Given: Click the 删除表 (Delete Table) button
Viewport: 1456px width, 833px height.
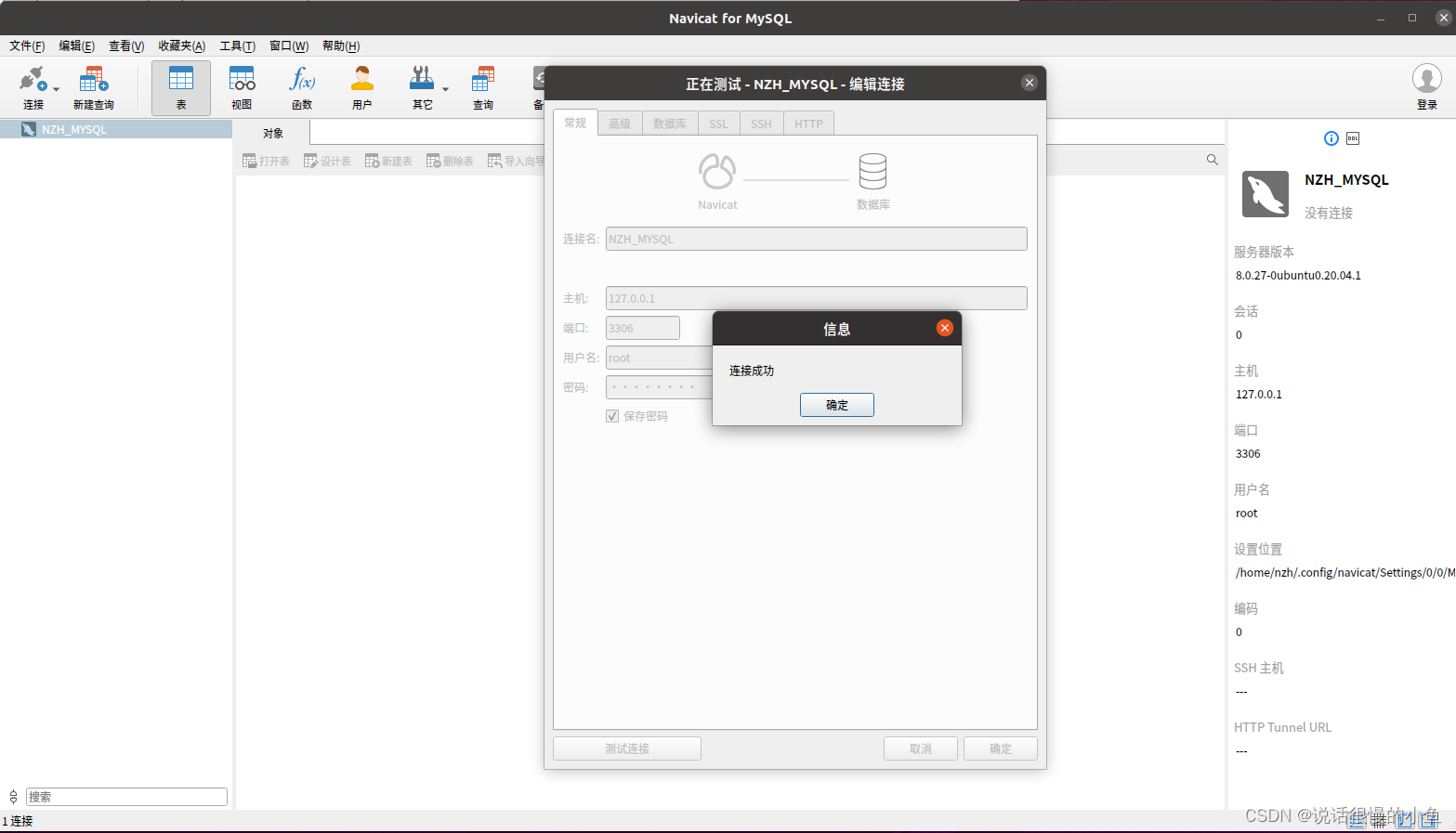Looking at the screenshot, I should point(450,161).
